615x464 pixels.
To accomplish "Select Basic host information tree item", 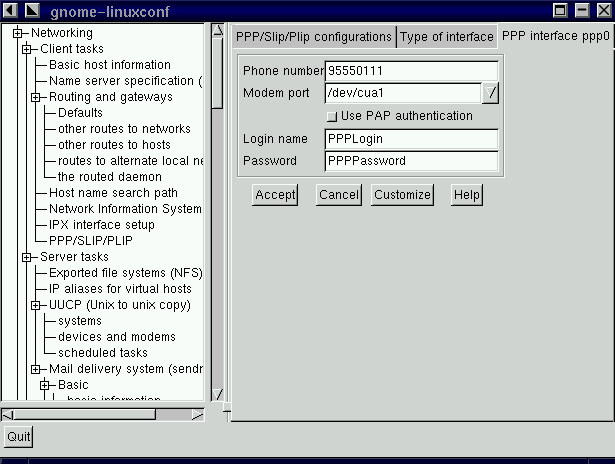I will tap(109, 65).
